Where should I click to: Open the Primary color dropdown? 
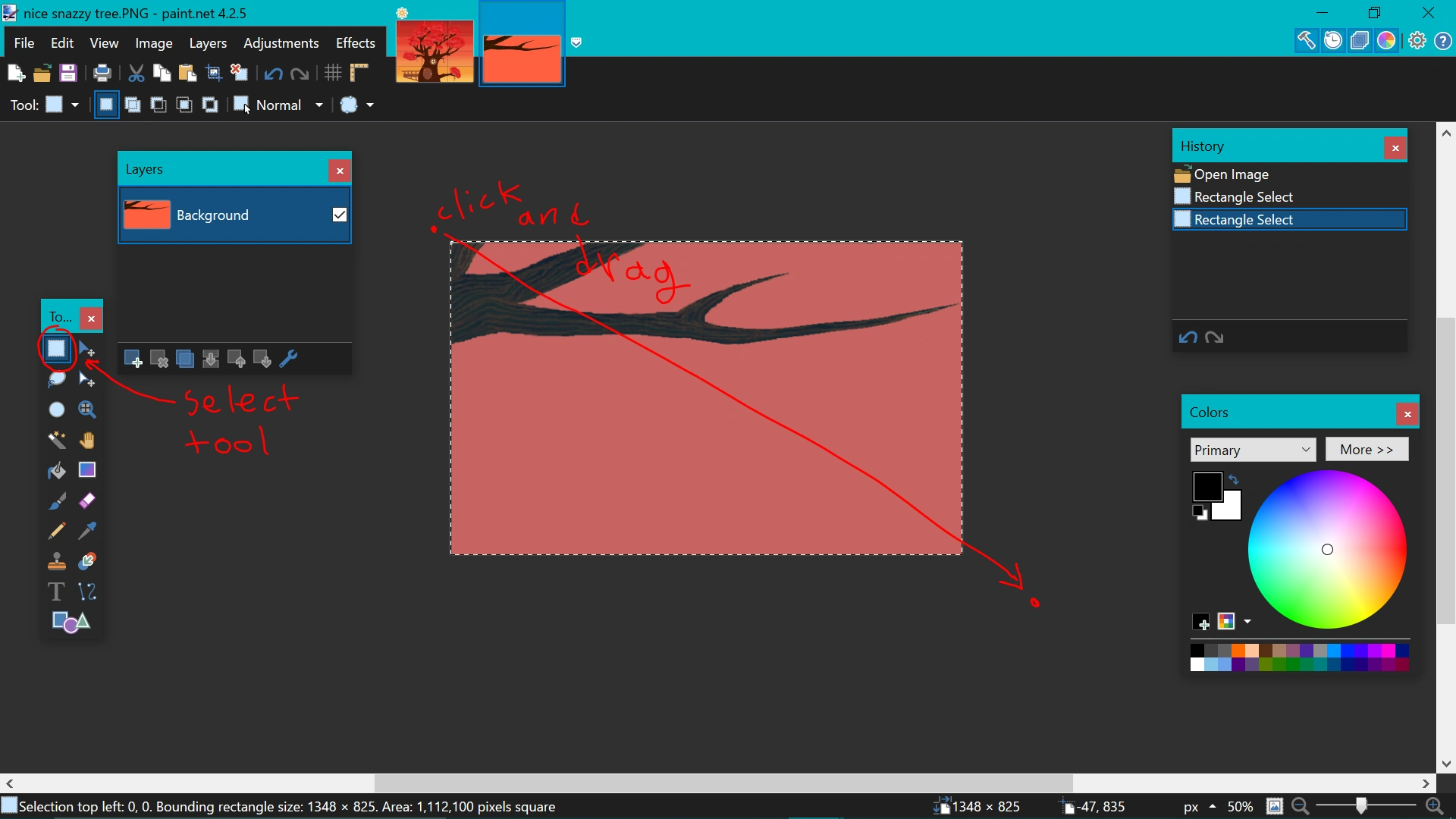1253,450
